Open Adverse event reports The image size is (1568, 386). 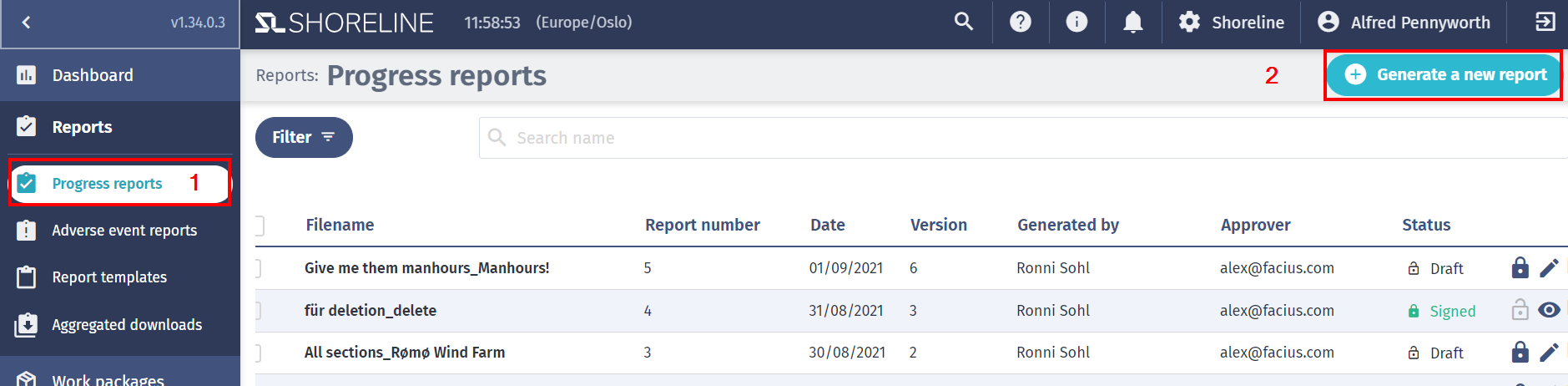pos(120,231)
